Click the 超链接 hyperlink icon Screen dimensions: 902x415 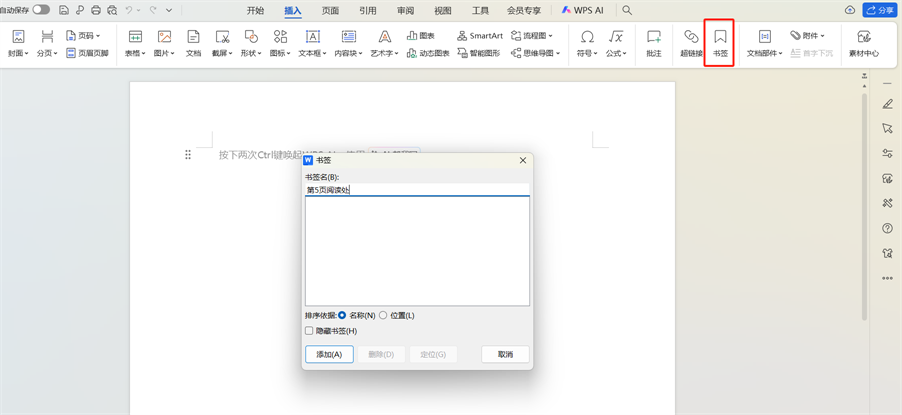[691, 42]
